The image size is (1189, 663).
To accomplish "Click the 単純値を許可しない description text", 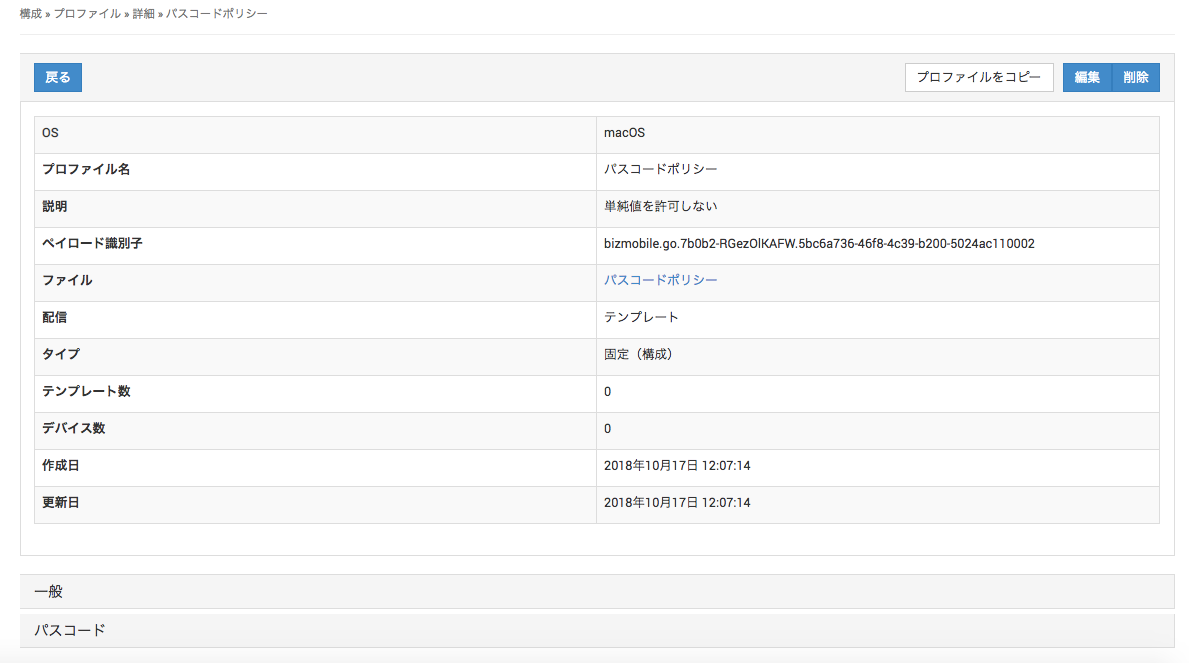I will (660, 207).
